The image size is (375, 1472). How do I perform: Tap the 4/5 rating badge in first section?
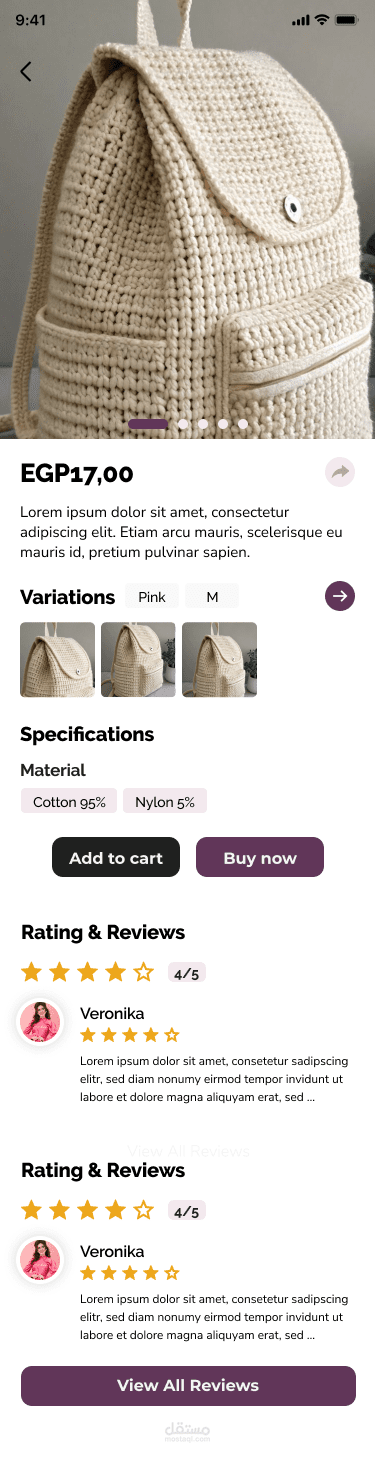187,972
